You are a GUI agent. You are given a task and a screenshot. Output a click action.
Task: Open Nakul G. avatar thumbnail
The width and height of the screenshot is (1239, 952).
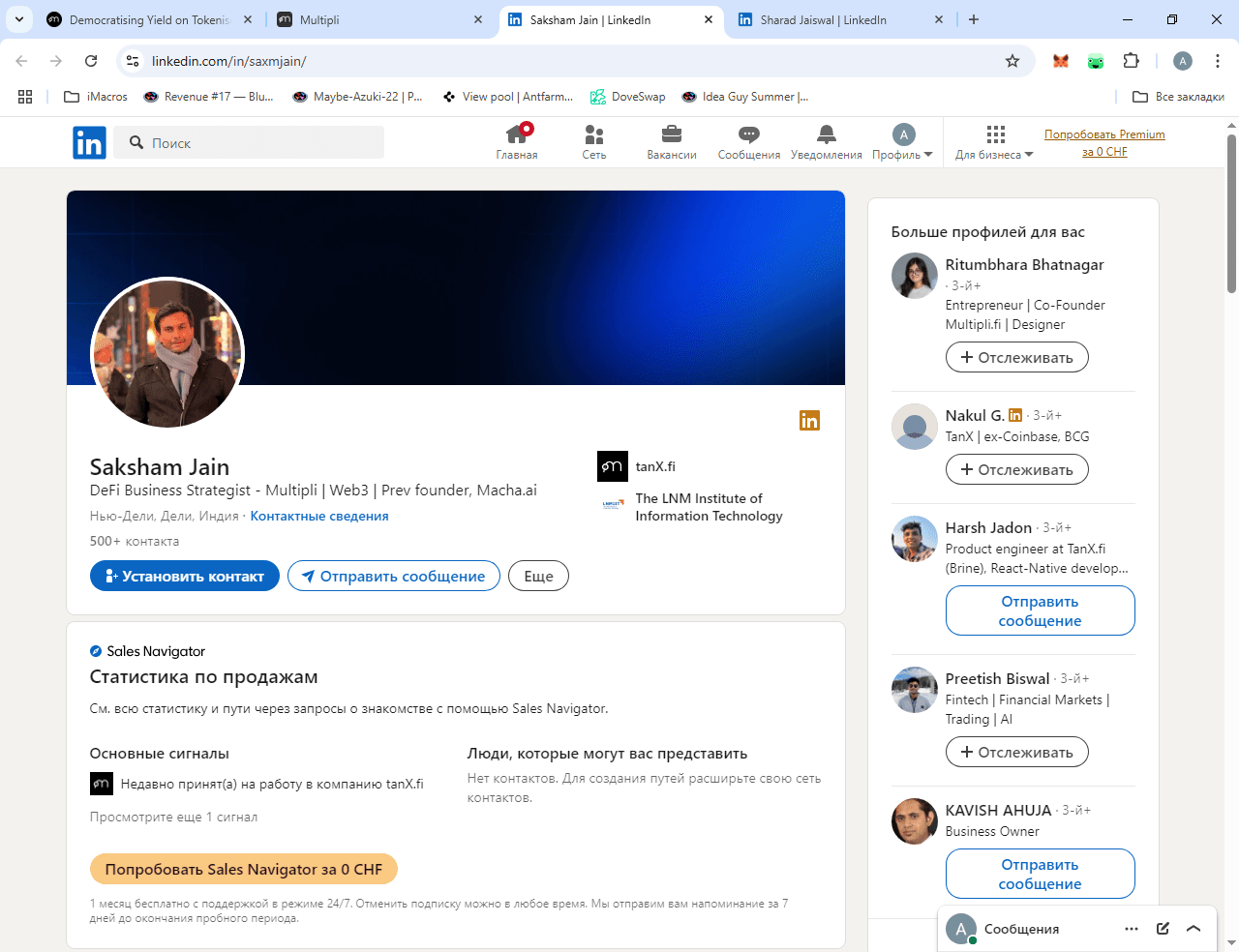coord(915,427)
